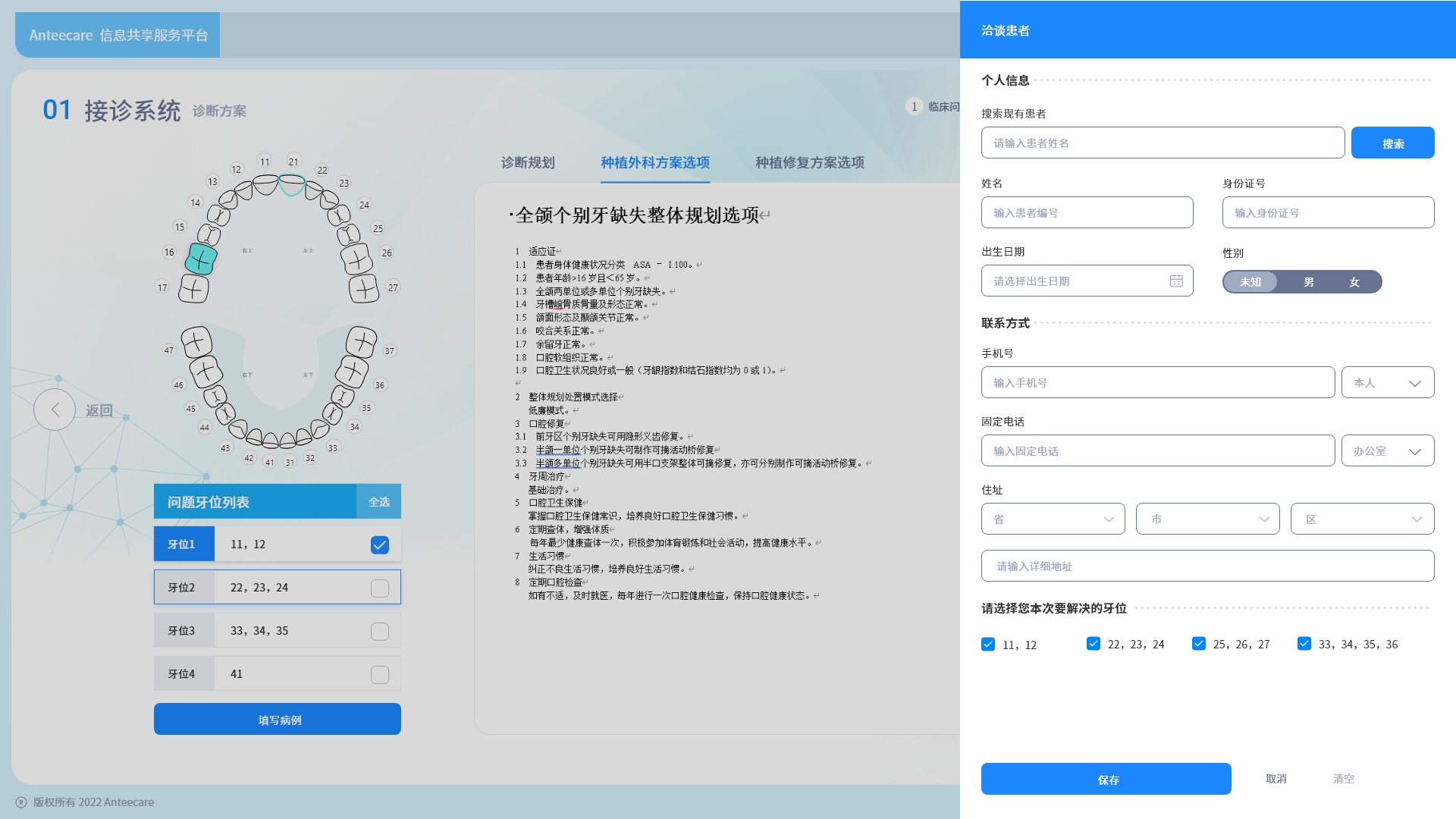Uncheck the 25, 26, 27 tooth position checkbox

click(x=1199, y=644)
